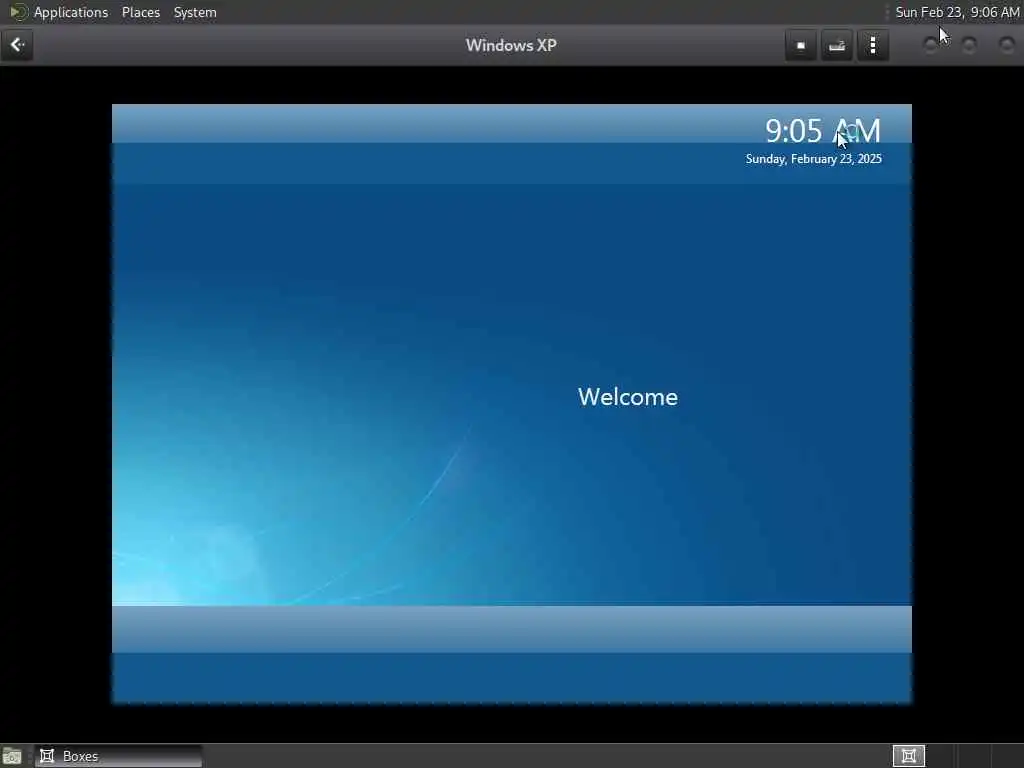The height and width of the screenshot is (768, 1024).
Task: Select the Boxes taskbar window button
Action: [x=119, y=756]
